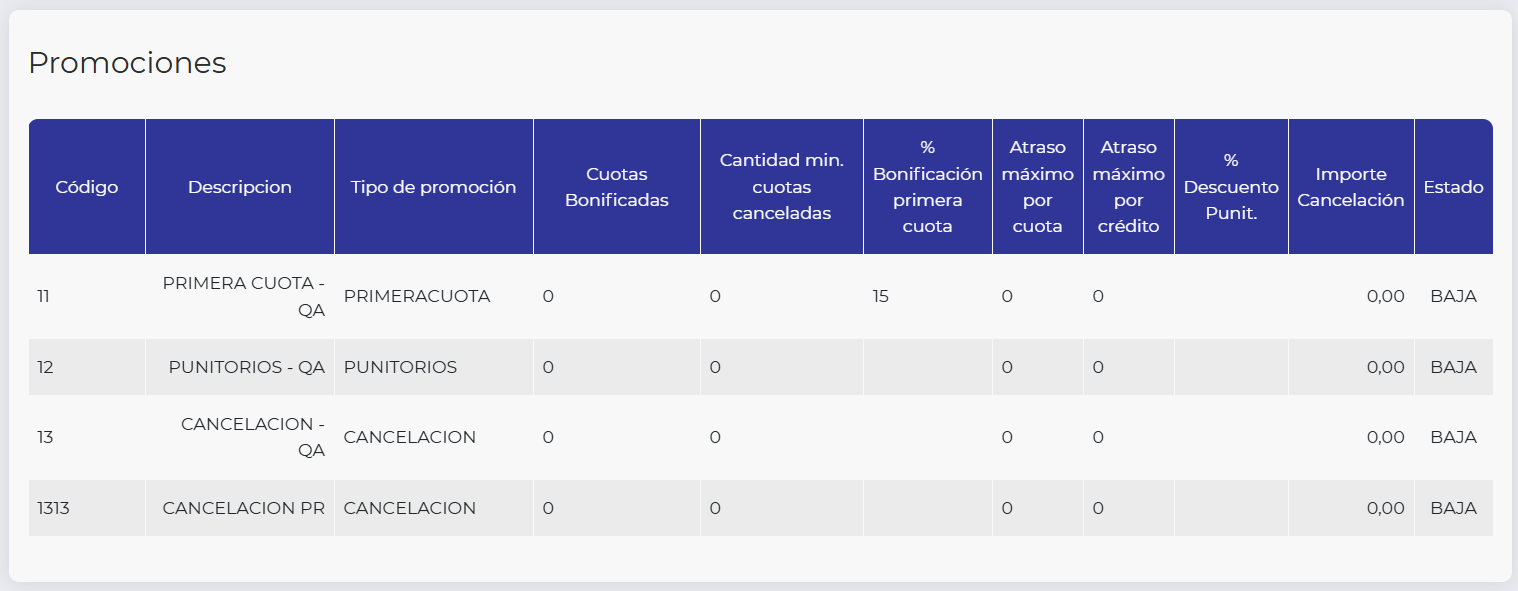The width and height of the screenshot is (1518, 591).
Task: Click the Cuotas Bonificadas column header
Action: [616, 187]
